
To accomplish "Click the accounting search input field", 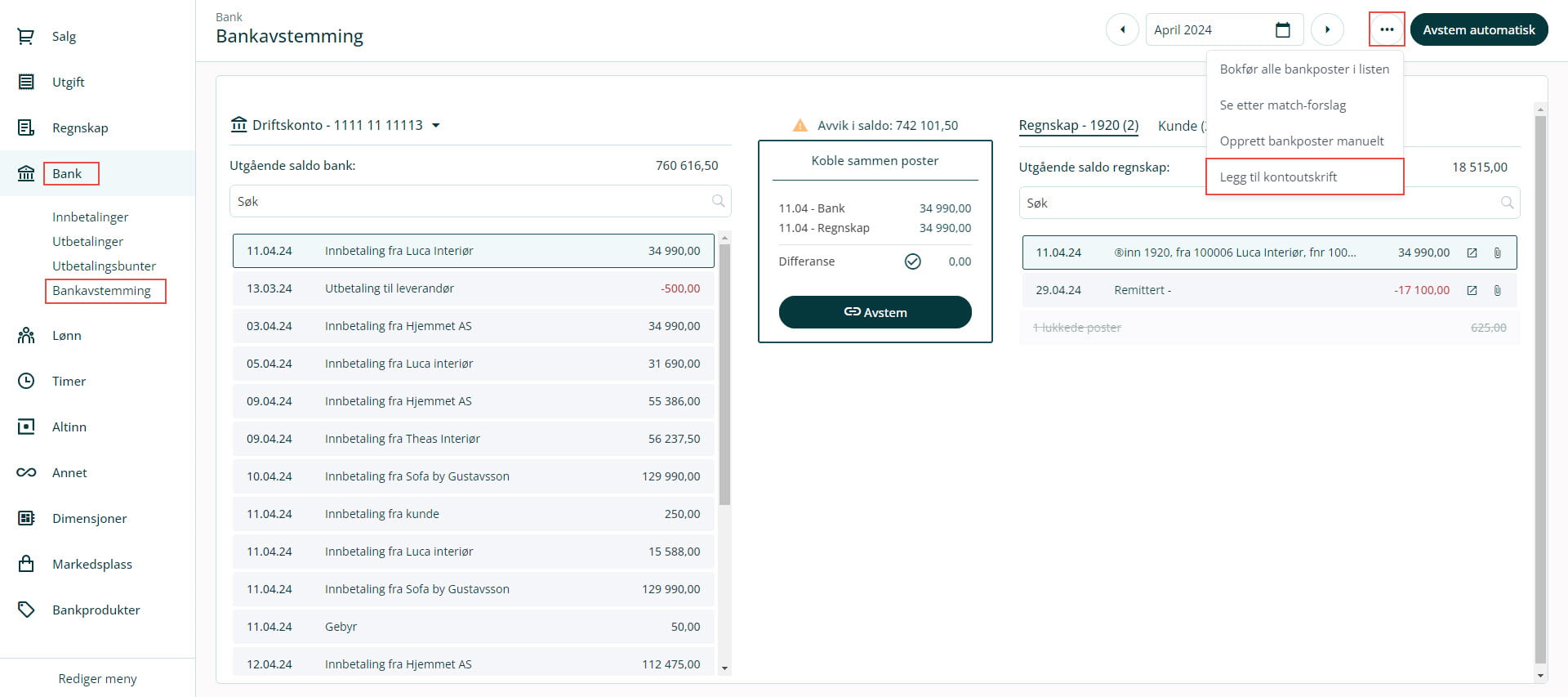I will 1258,203.
